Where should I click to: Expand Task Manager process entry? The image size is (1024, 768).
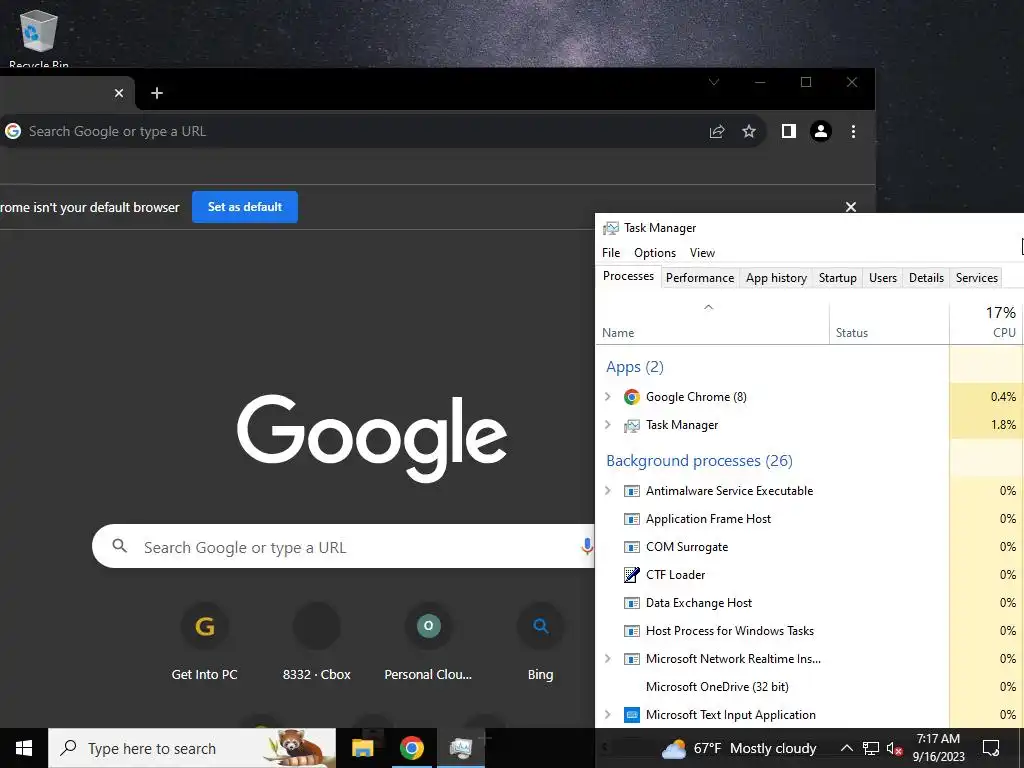[x=608, y=424]
